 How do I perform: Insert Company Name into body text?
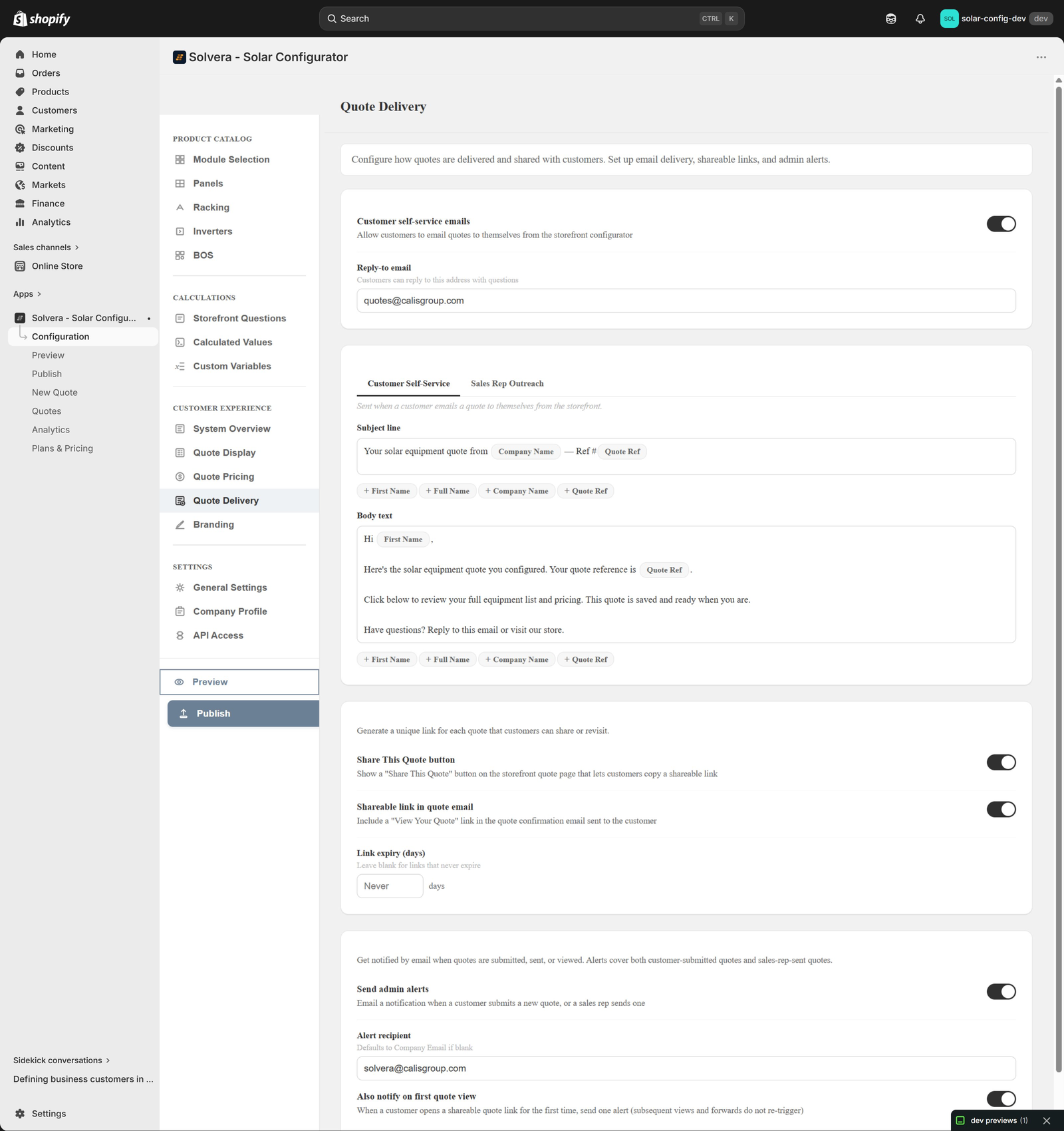[517, 660]
